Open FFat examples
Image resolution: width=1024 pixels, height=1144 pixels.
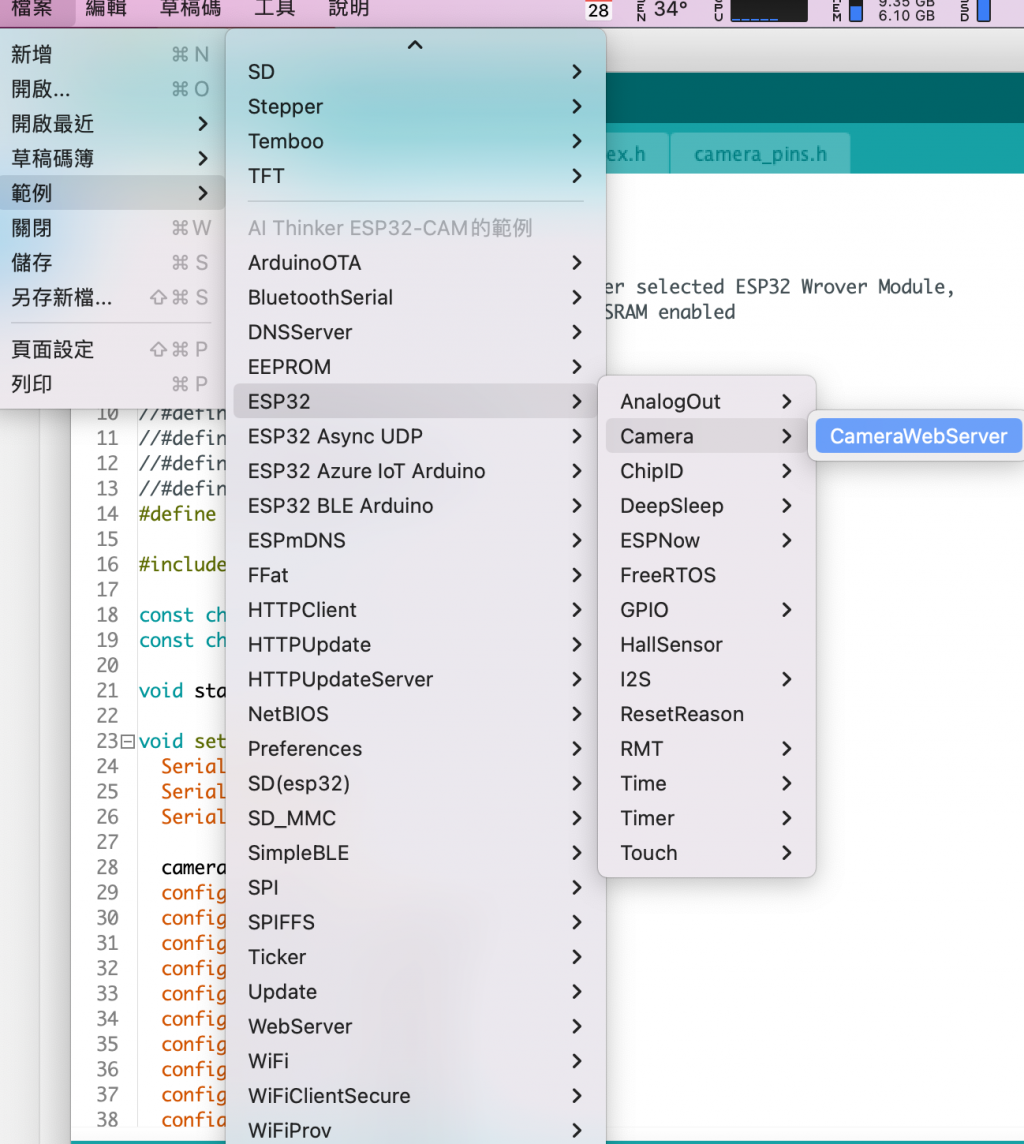click(416, 575)
